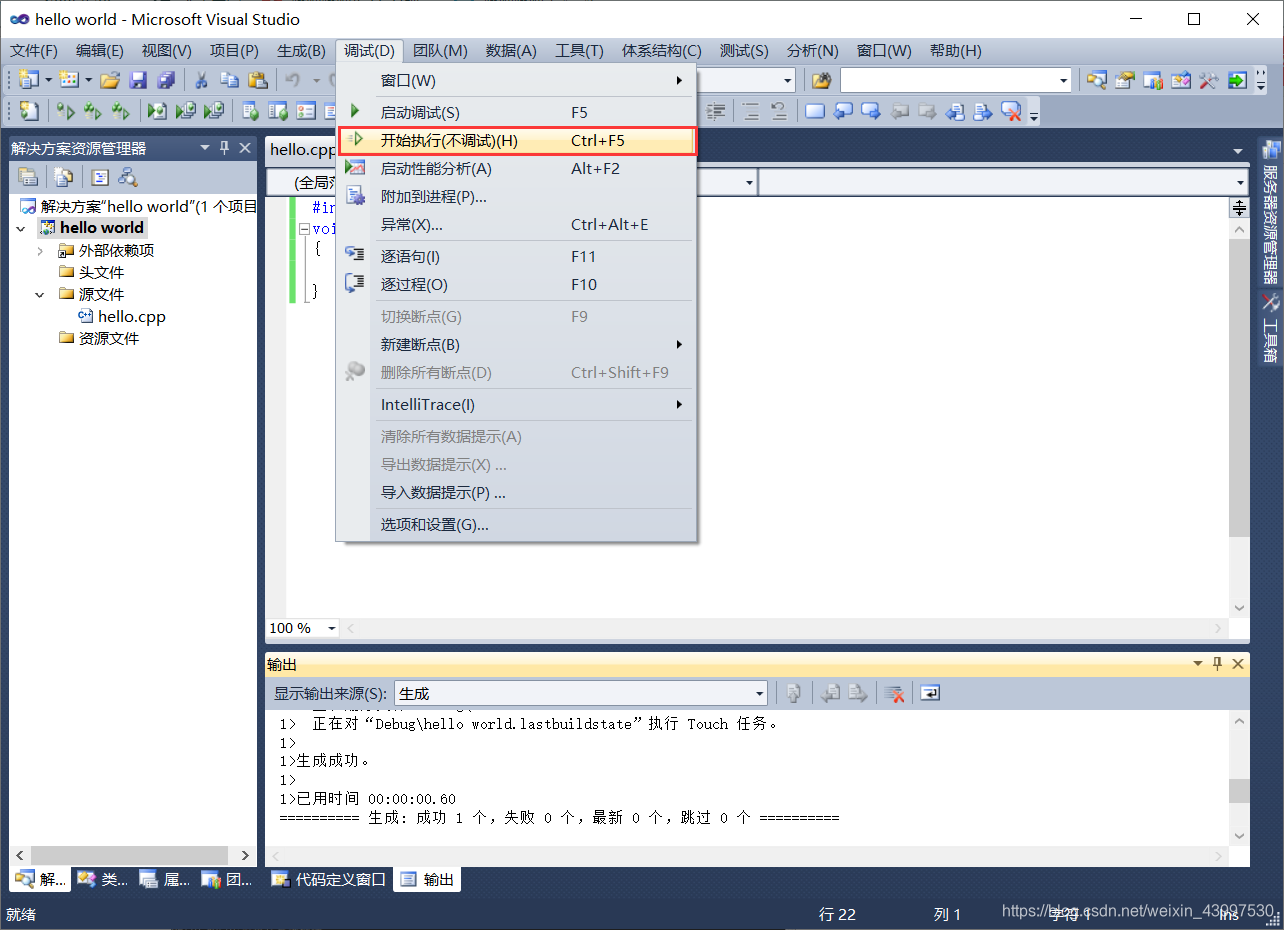Click Properties icon in the Solution Explorer toolbar
Screen dimensions: 1284x930
point(28,177)
